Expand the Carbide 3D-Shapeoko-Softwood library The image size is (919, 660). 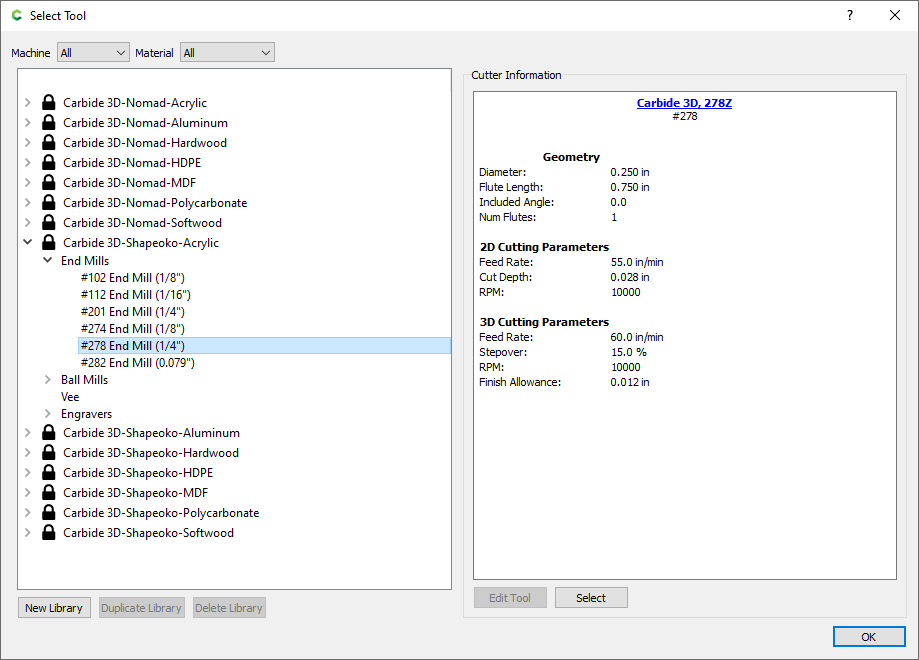click(28, 533)
